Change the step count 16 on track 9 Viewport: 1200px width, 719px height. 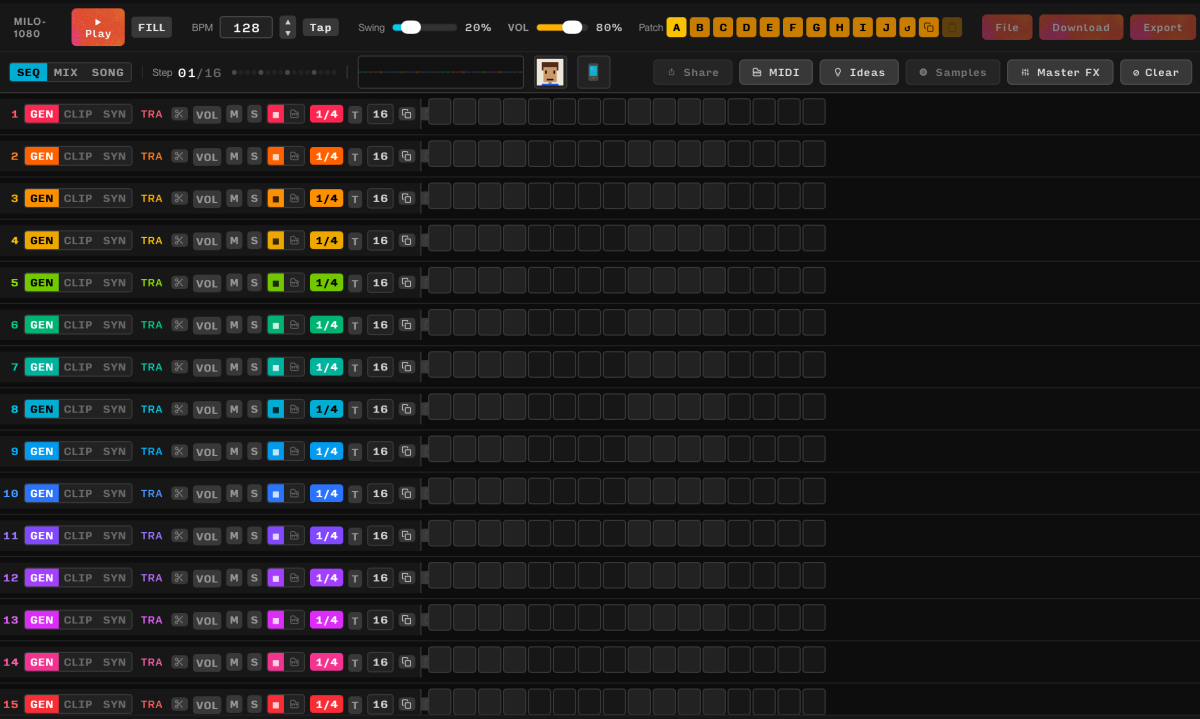coord(380,451)
